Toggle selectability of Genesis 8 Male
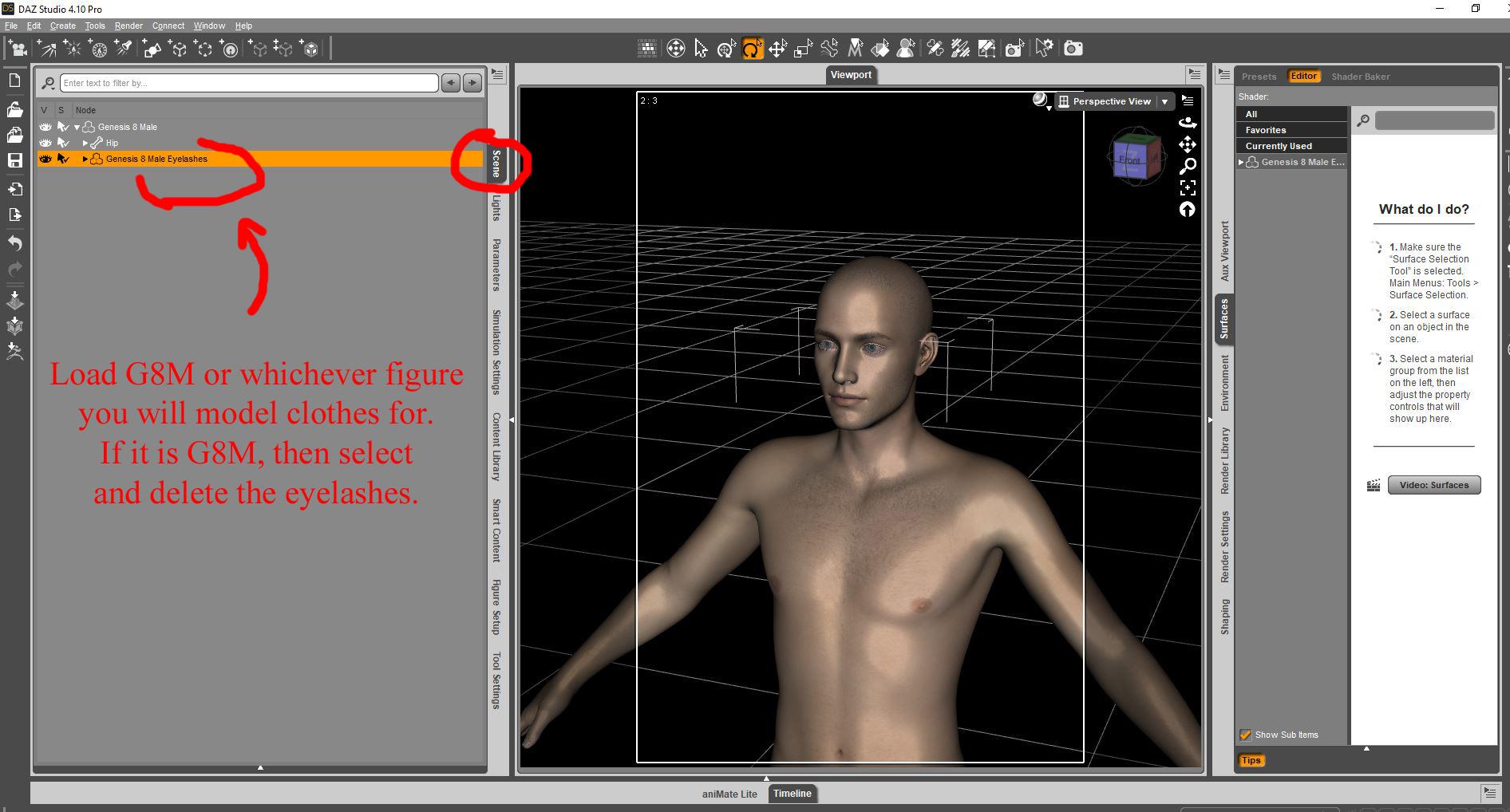The width and height of the screenshot is (1510, 812). (63, 127)
